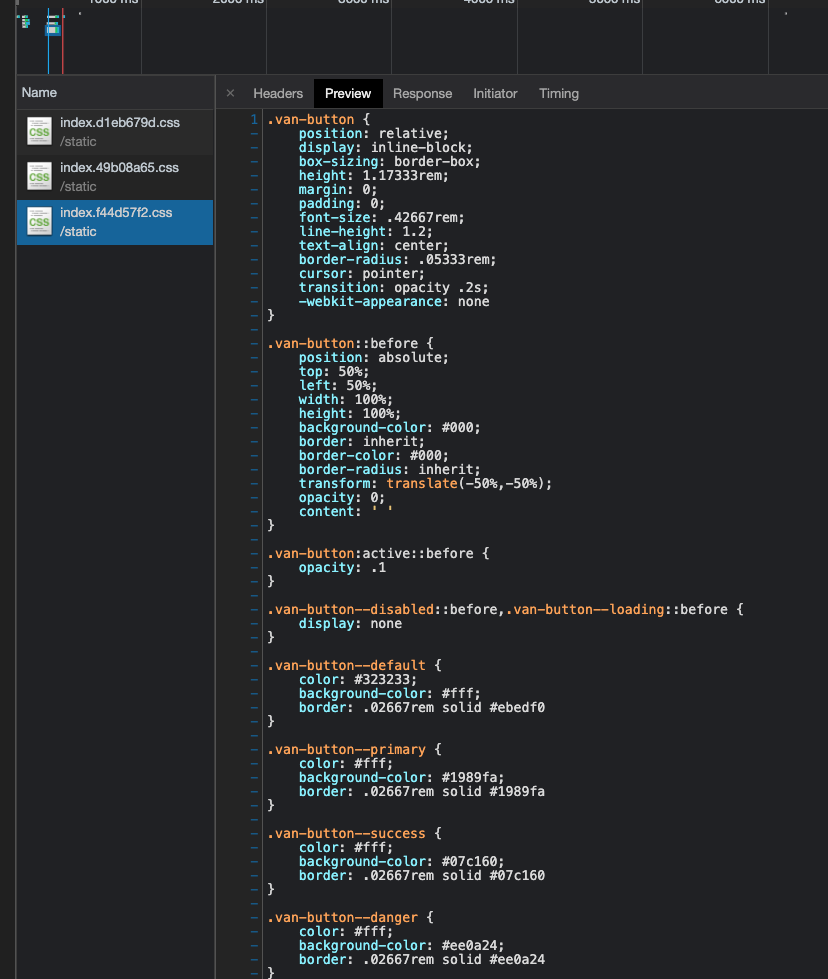828x979 pixels.
Task: Click the .van-button--danger selector
Action: pos(342,917)
